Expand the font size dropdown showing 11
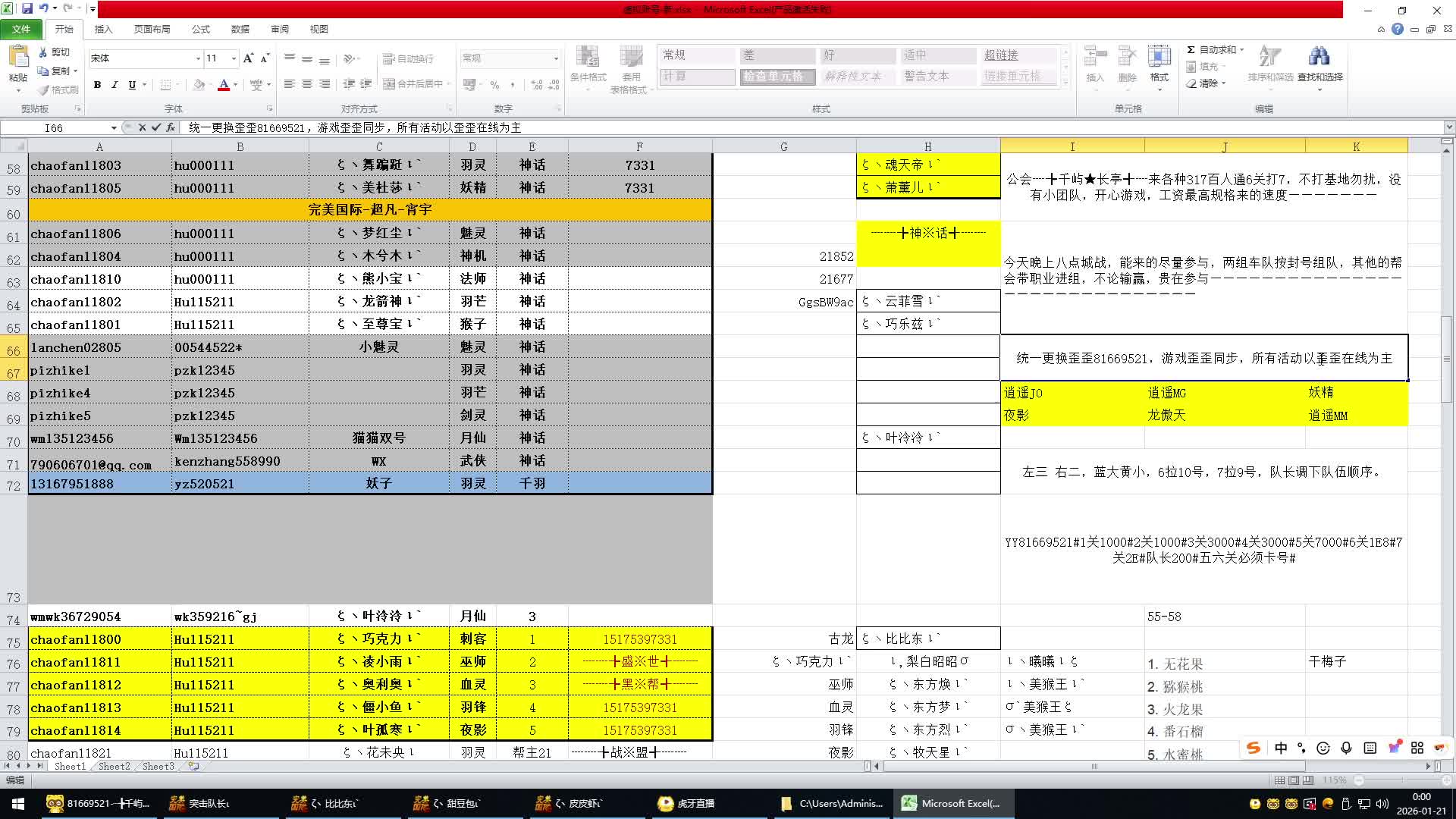Screen dimensions: 1456x819 (234, 58)
